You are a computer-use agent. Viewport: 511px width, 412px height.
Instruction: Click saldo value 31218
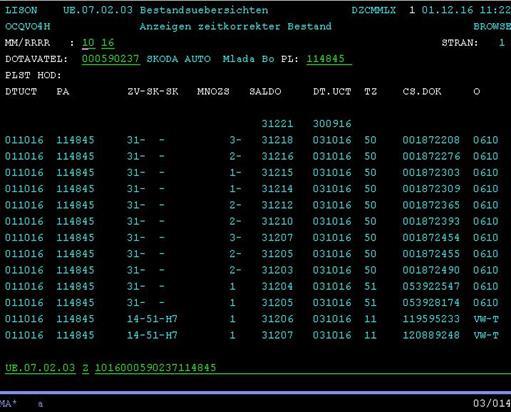pyautogui.click(x=277, y=140)
